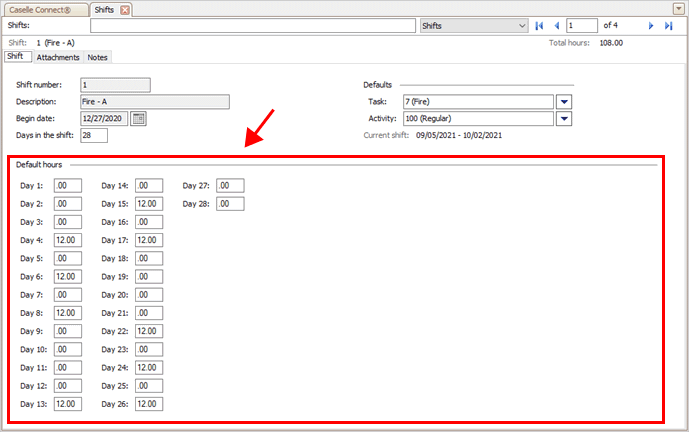
Task: Select the Shift tab
Action: click(15, 57)
